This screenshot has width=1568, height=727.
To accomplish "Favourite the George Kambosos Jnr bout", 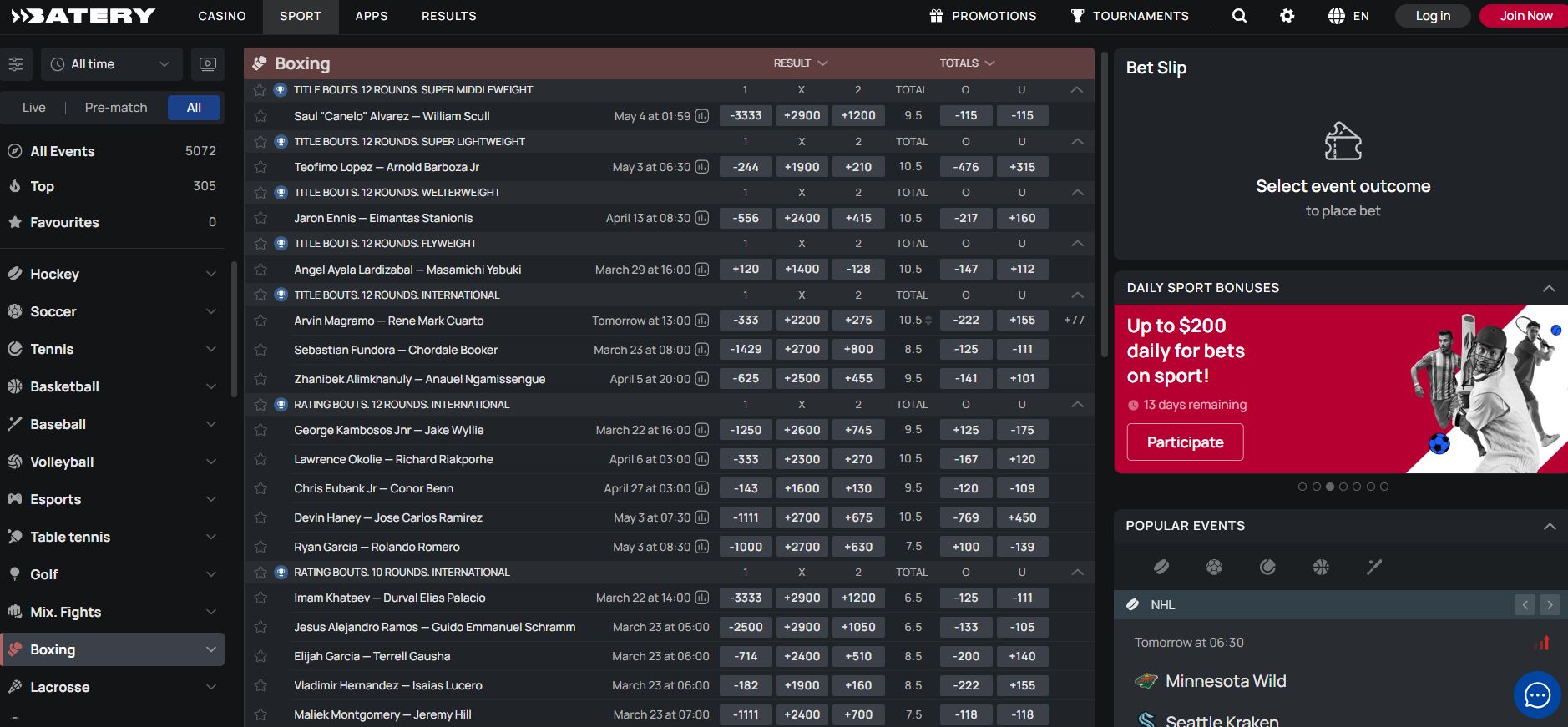I will coord(260,430).
